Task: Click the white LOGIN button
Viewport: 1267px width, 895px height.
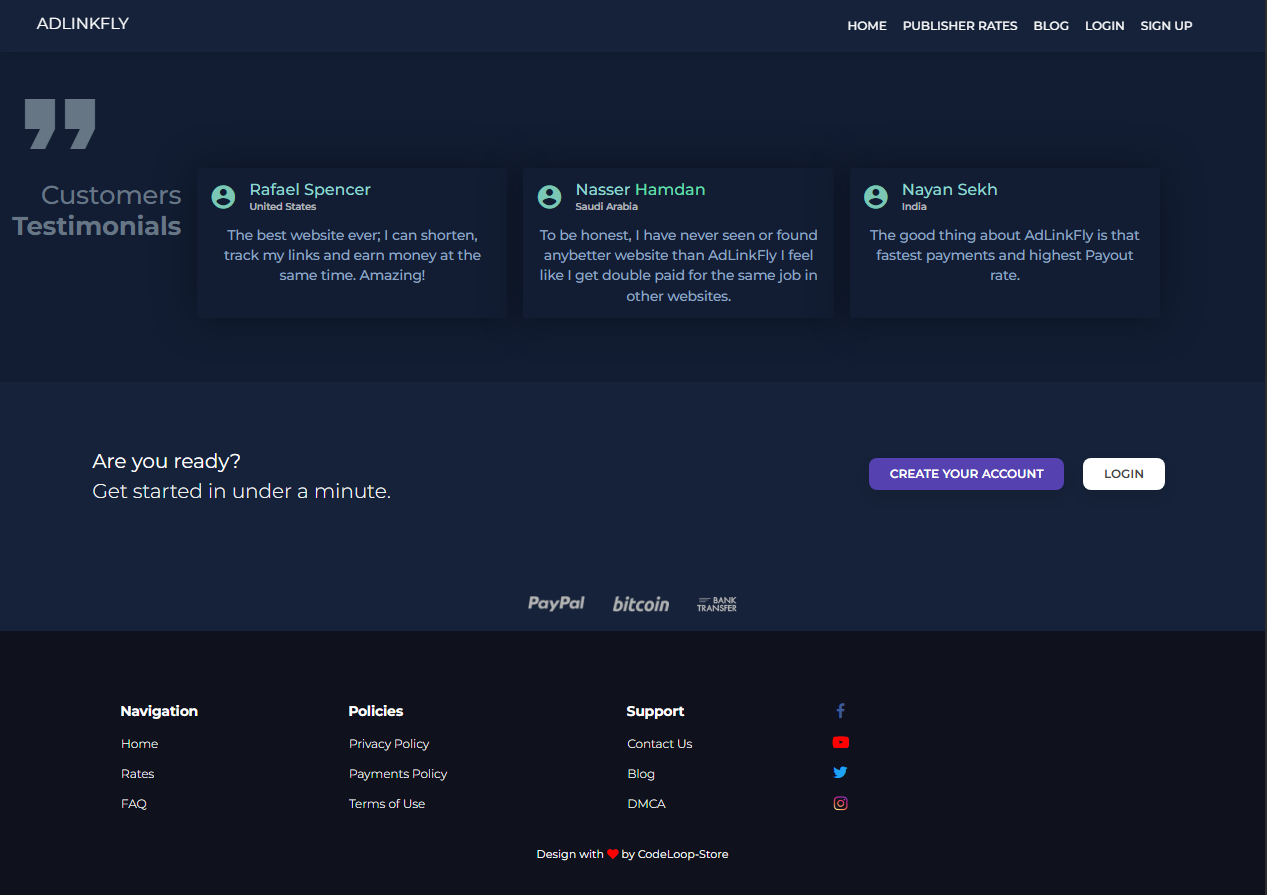Action: 1124,474
